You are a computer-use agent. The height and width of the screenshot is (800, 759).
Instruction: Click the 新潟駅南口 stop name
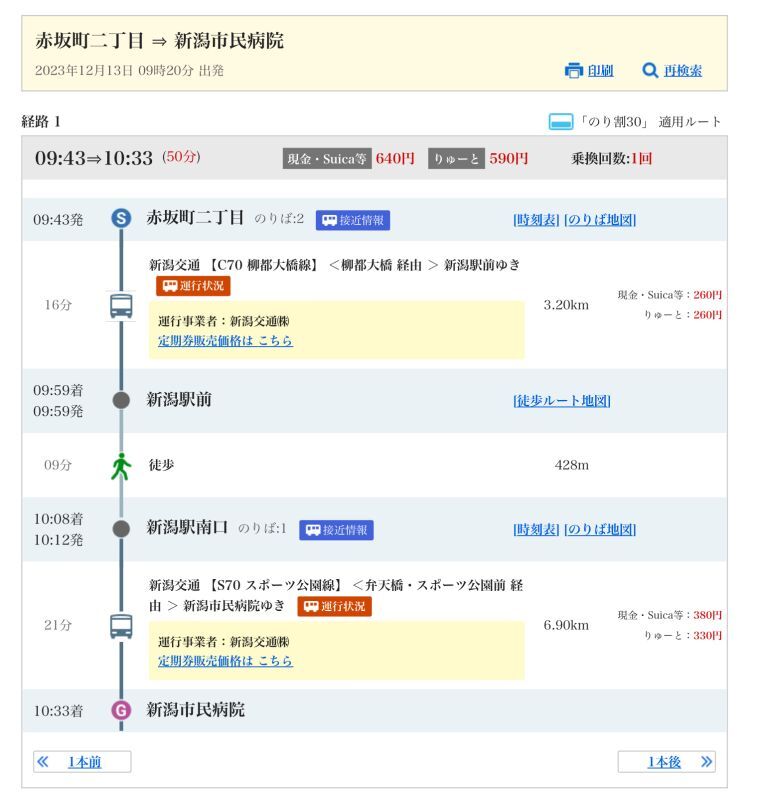pos(187,528)
